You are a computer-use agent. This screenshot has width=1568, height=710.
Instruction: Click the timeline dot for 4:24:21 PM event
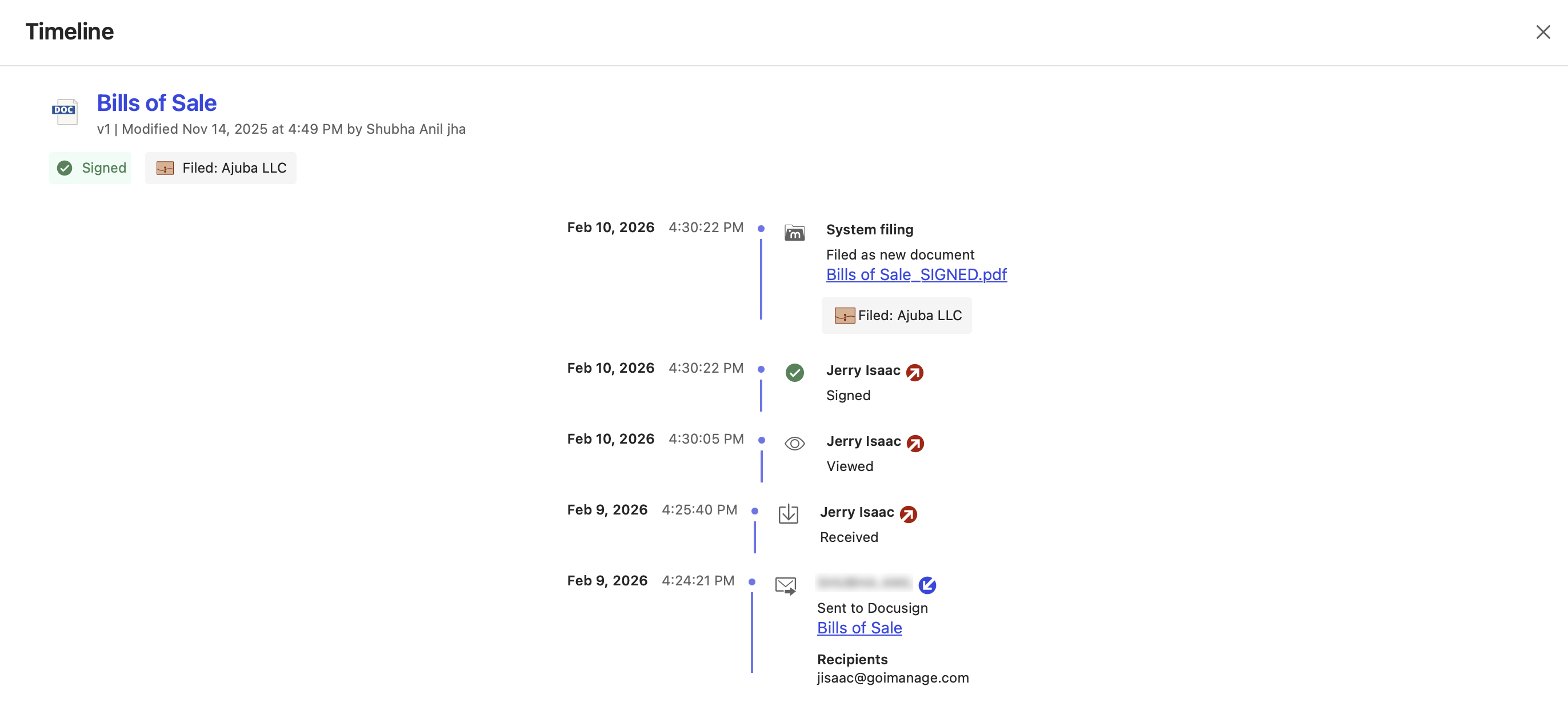click(753, 582)
